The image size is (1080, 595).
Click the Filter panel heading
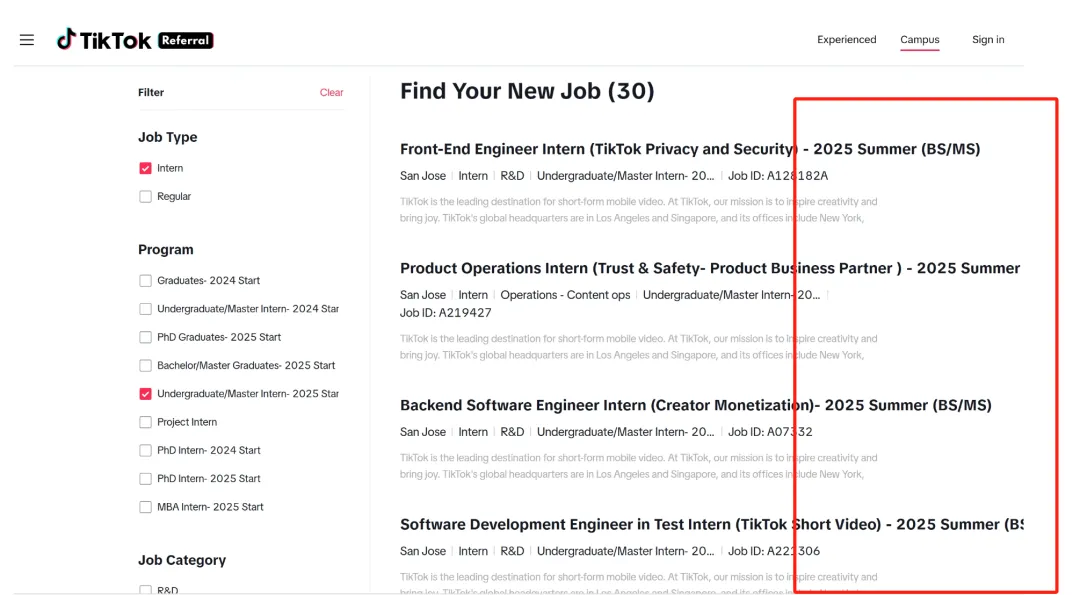(151, 92)
